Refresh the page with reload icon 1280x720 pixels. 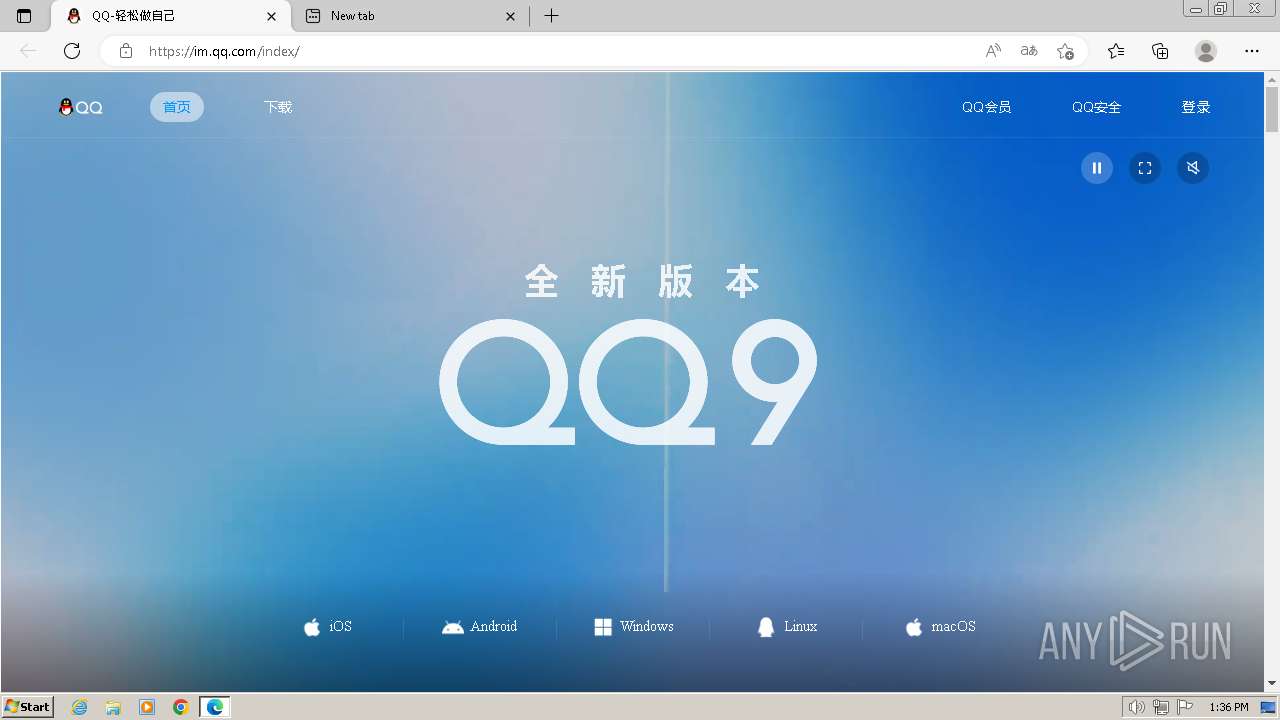[72, 51]
